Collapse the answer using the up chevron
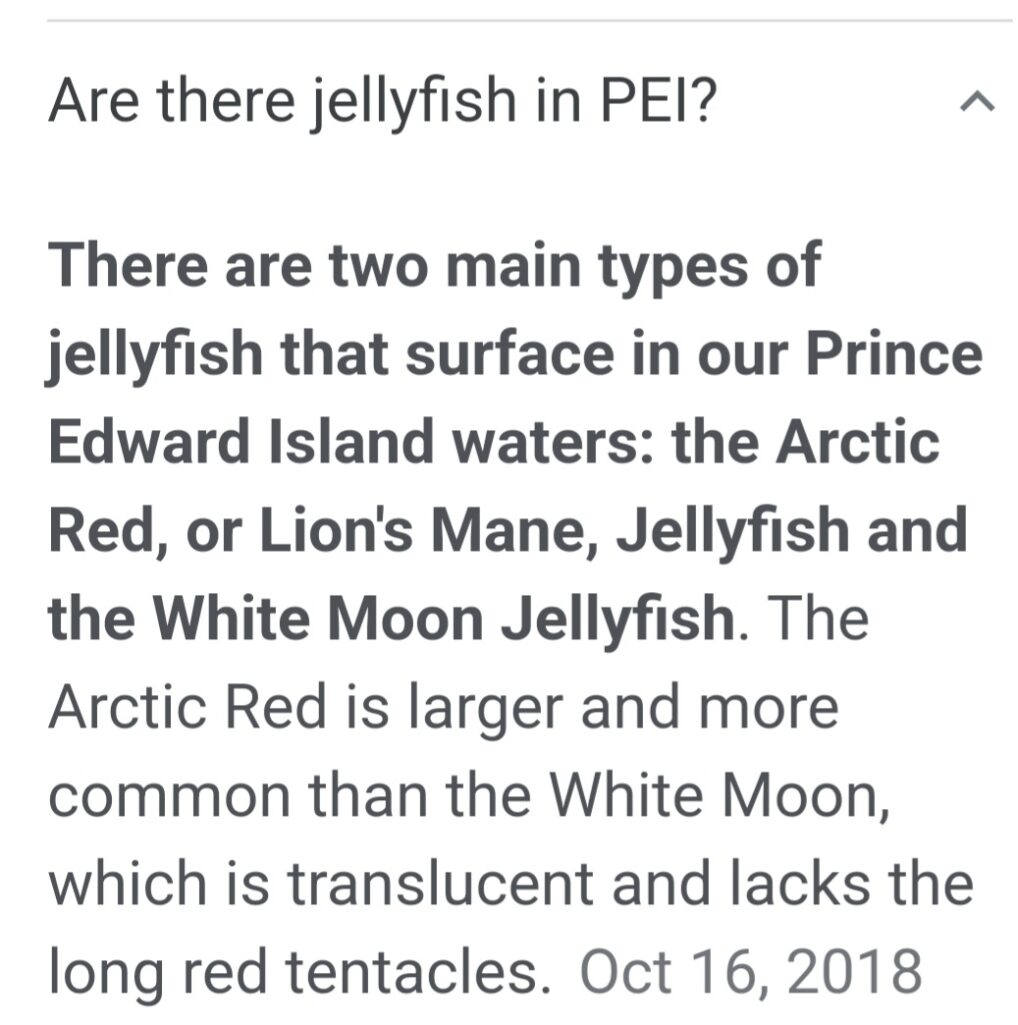The width and height of the screenshot is (1018, 1025). [977, 102]
